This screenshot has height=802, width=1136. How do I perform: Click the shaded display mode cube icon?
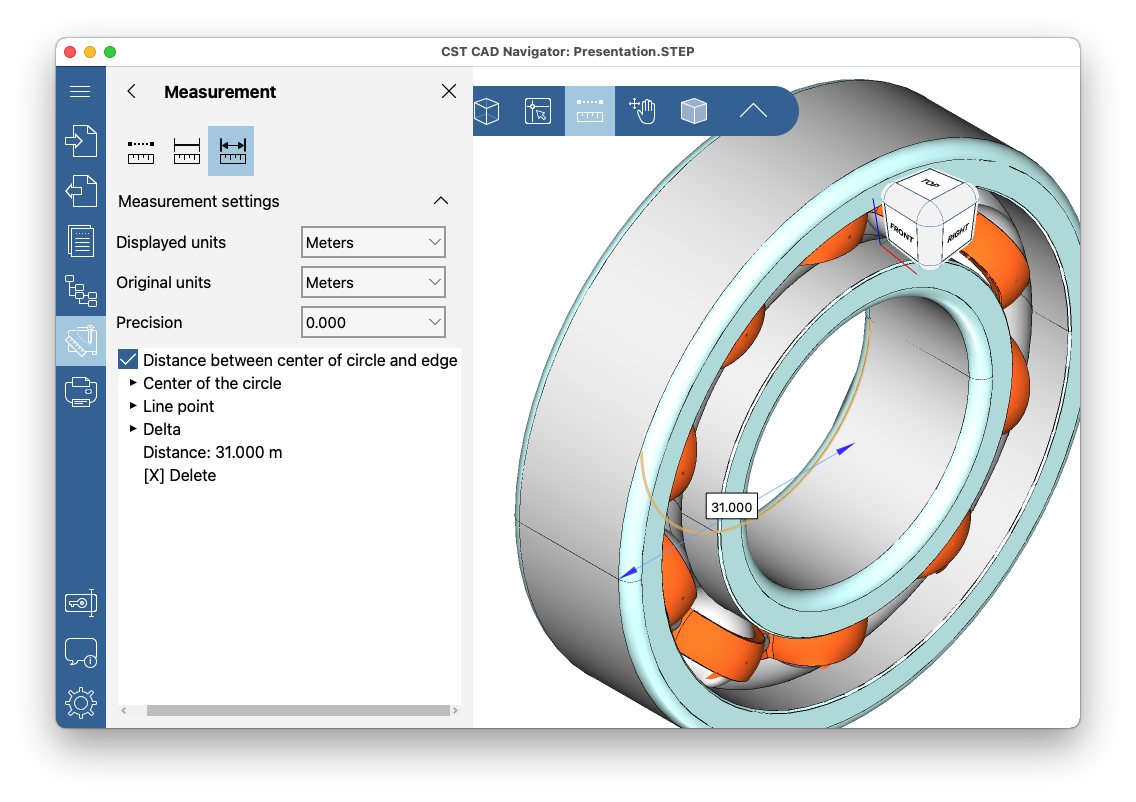[x=693, y=111]
